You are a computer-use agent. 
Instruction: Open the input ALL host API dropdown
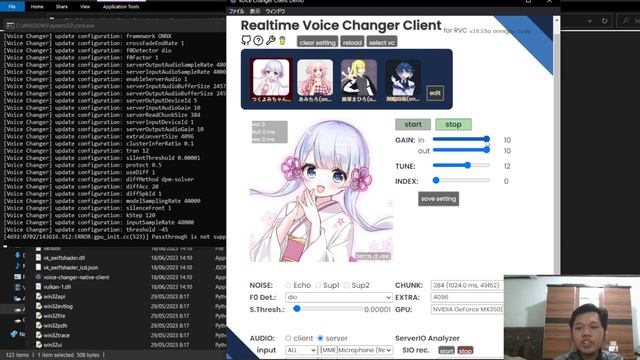point(301,350)
